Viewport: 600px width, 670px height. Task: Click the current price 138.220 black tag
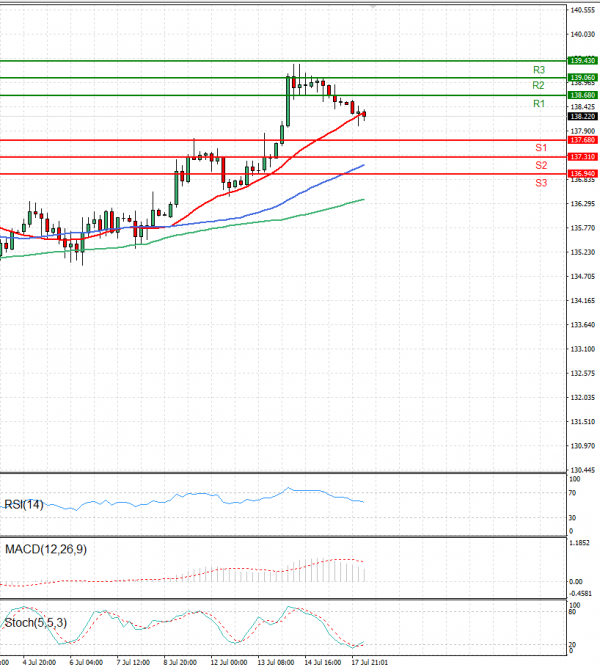pos(582,116)
